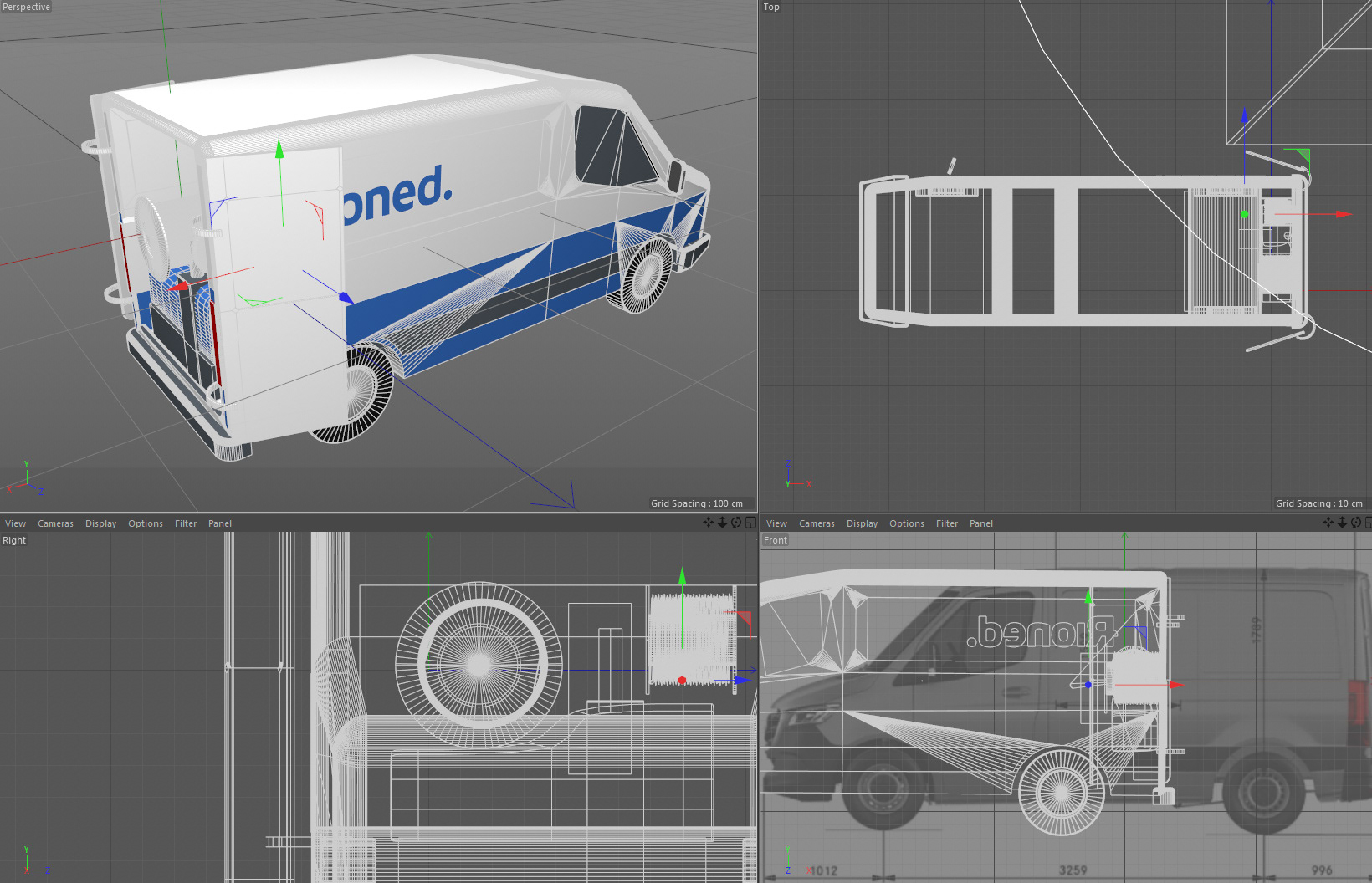Image resolution: width=1372 pixels, height=883 pixels.
Task: Click the 996 dimension label in Front view
Action: point(1322,870)
